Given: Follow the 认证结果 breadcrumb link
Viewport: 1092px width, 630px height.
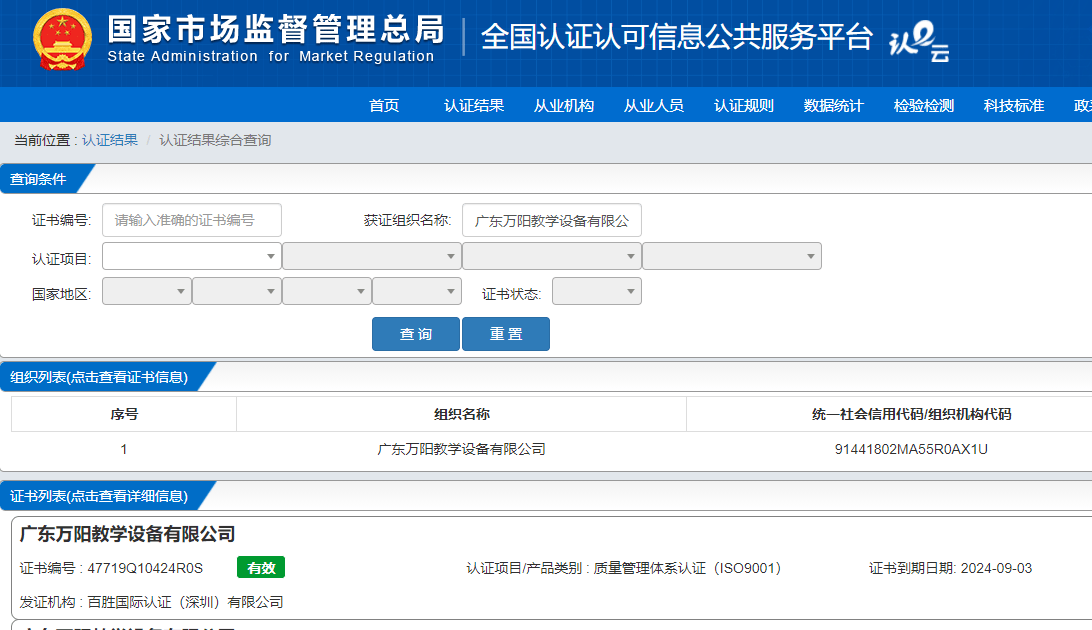Looking at the screenshot, I should 110,140.
